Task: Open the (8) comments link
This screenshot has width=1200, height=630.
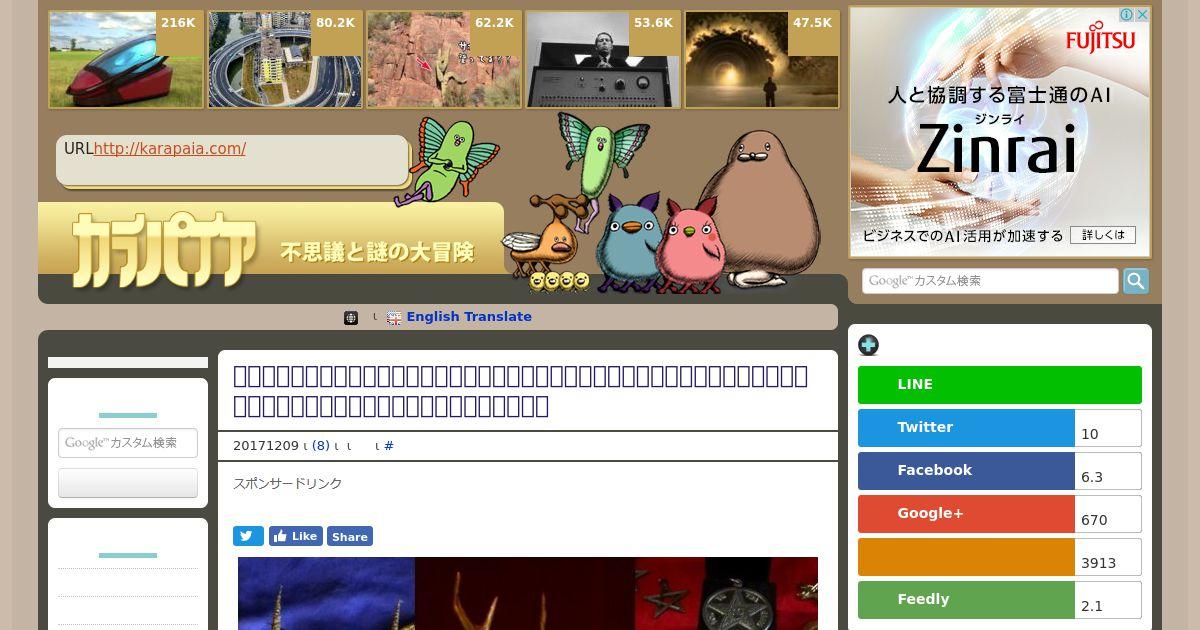Action: pos(321,446)
